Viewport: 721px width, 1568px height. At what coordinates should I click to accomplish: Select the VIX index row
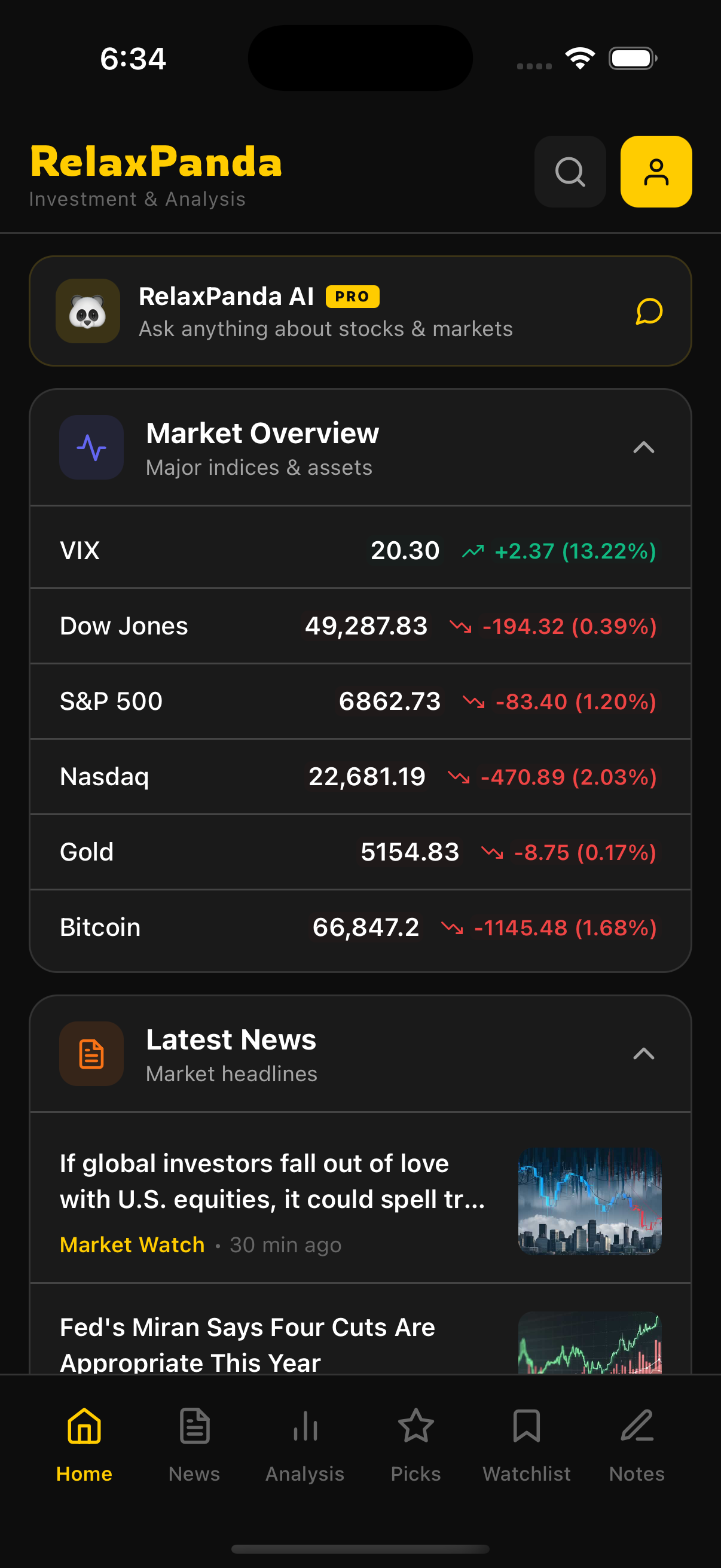(360, 551)
